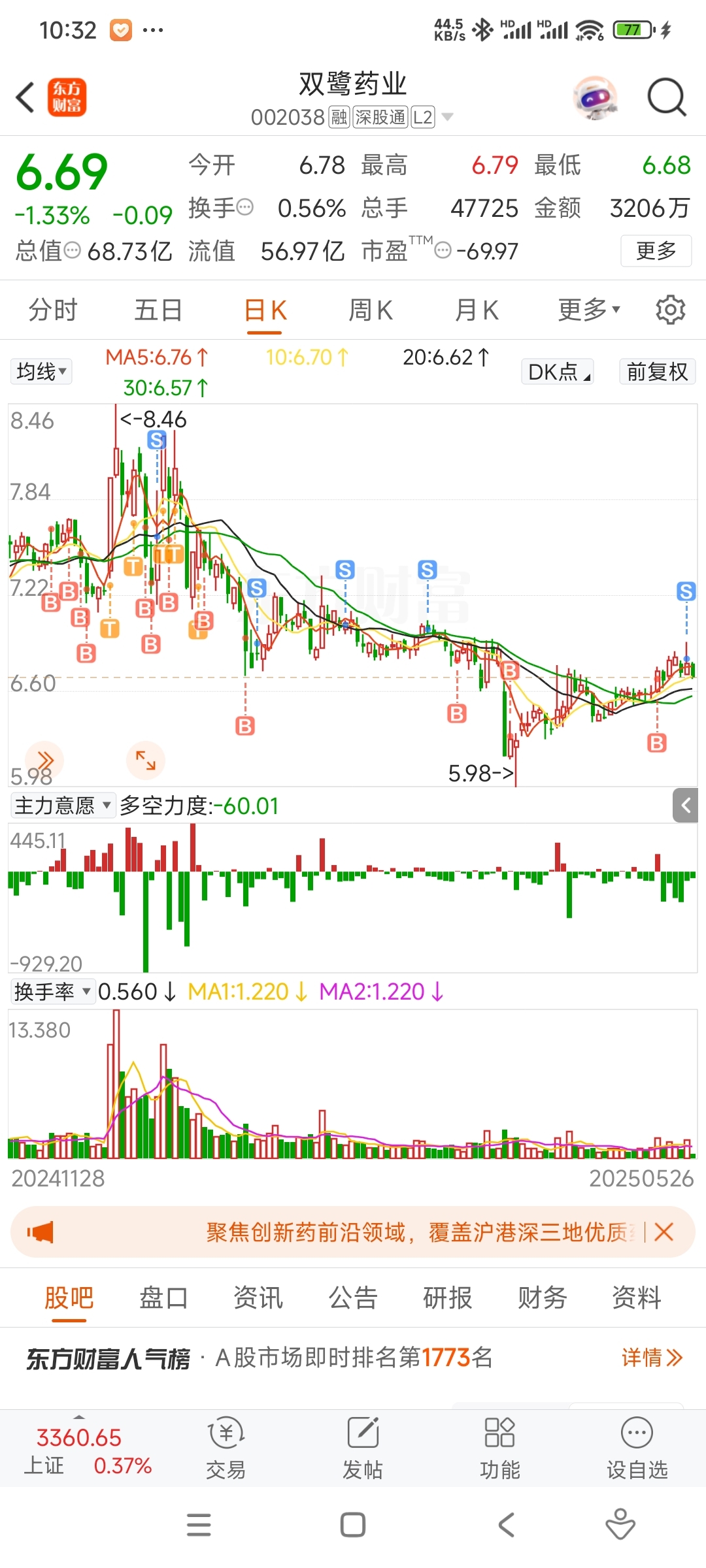Tap the 融 margin trading tag

(339, 117)
